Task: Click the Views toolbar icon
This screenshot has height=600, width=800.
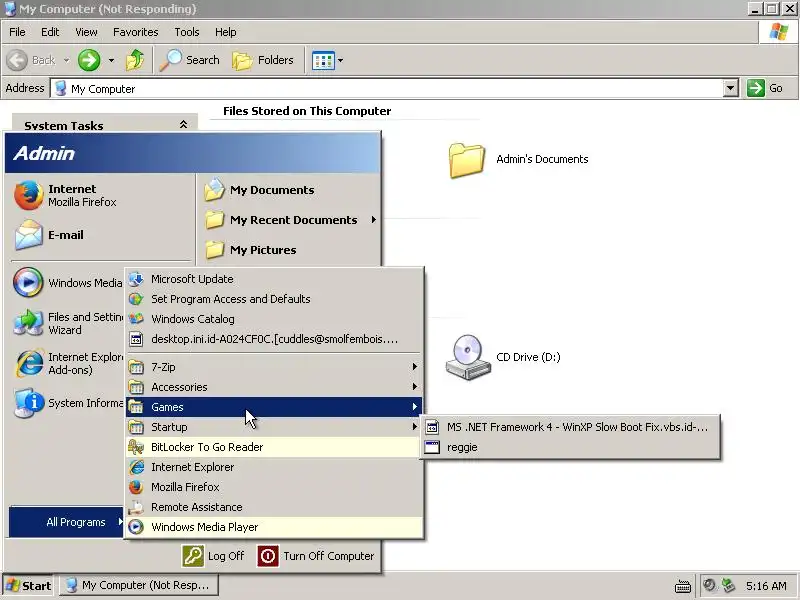Action: [323, 60]
